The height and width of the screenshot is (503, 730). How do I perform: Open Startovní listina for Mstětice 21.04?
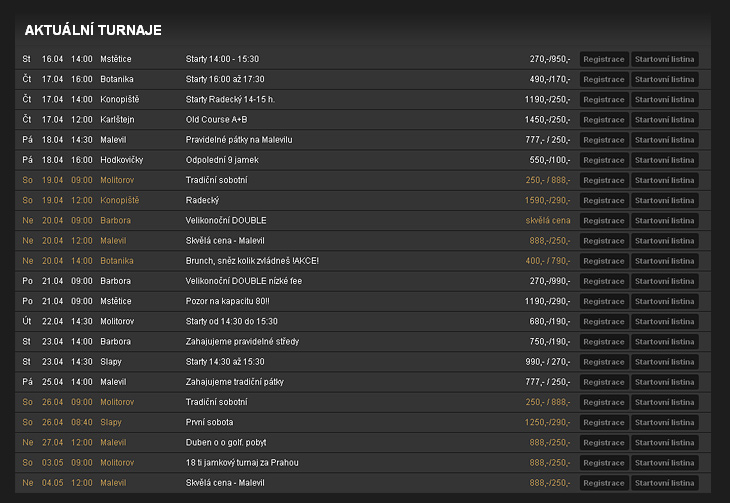tap(664, 301)
